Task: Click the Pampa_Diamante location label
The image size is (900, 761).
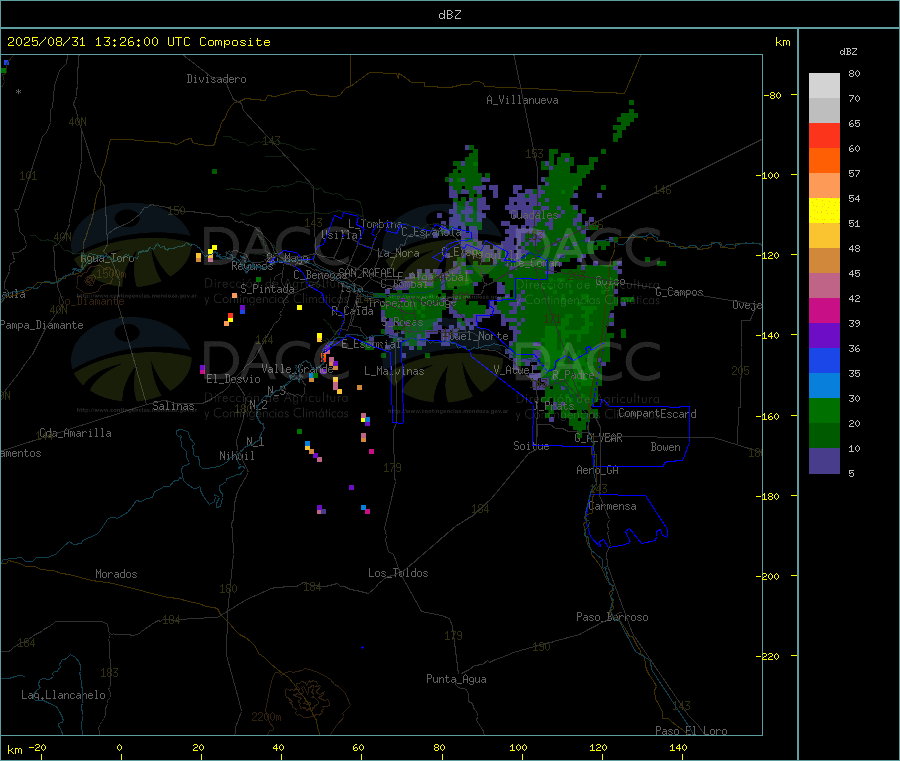Action: pos(42,325)
